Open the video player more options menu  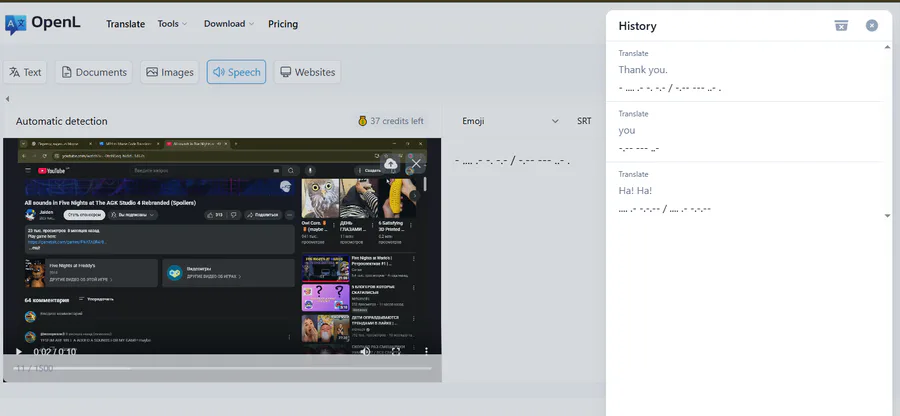tap(426, 351)
